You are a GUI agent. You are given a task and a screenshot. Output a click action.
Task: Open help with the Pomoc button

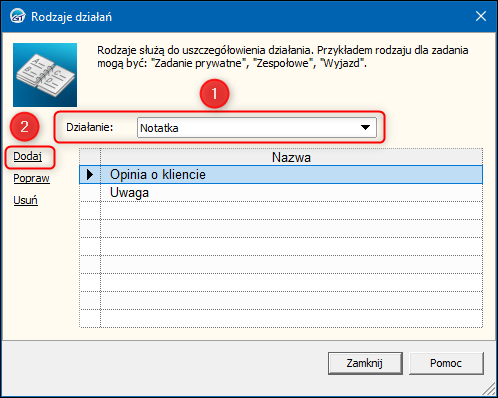[446, 363]
